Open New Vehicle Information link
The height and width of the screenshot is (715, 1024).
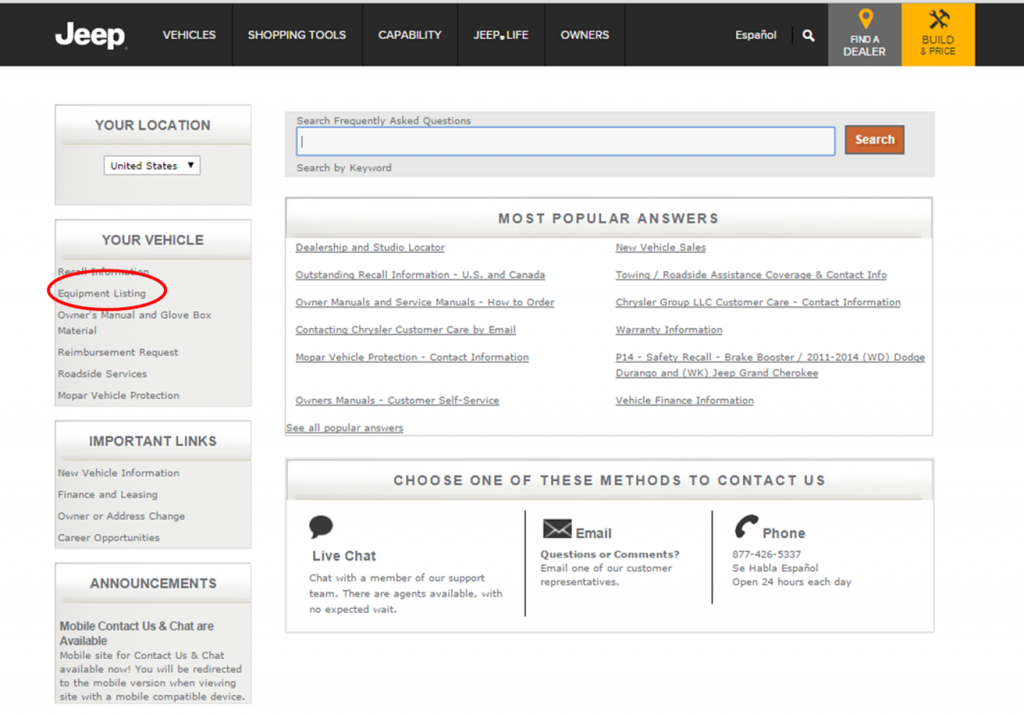[x=118, y=473]
